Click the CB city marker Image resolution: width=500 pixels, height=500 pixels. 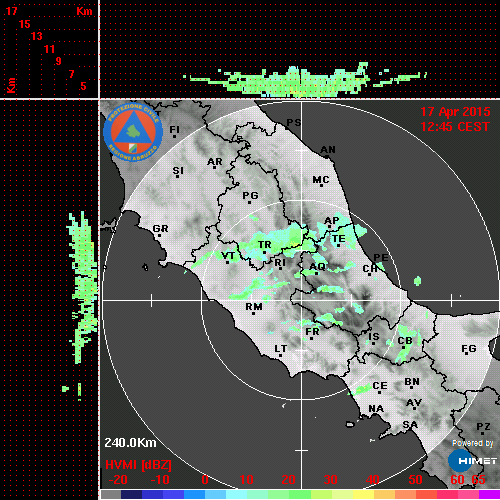coord(404,348)
